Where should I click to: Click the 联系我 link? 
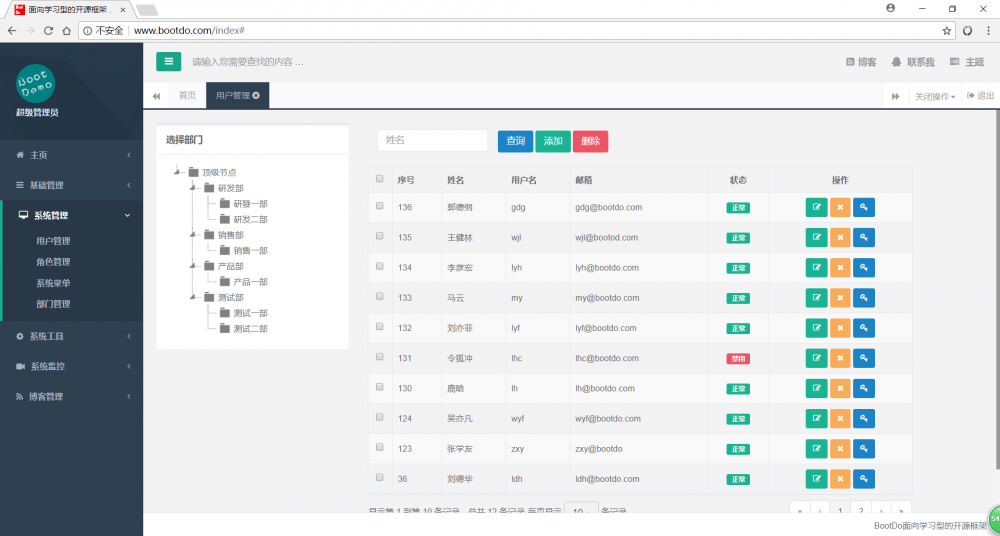pos(913,62)
